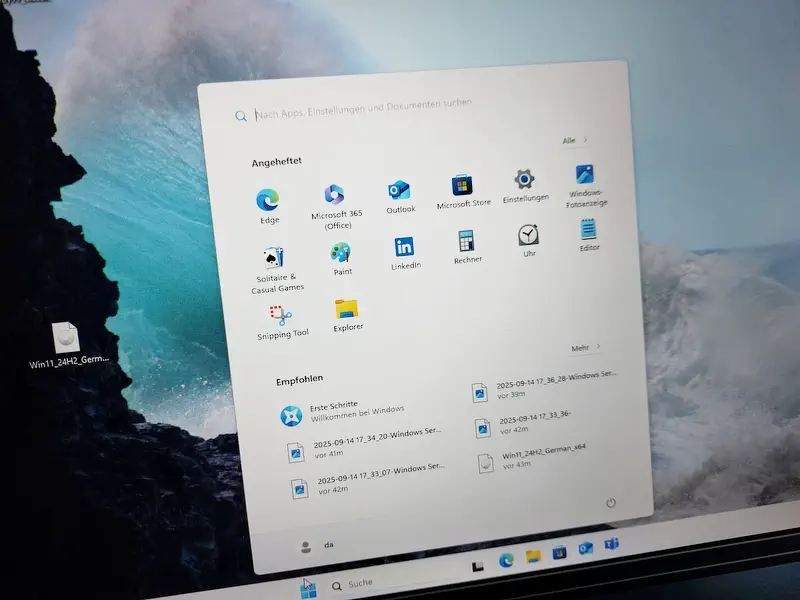Open the pinned Outlook app
Image resolution: width=800 pixels, height=600 pixels.
tap(400, 196)
